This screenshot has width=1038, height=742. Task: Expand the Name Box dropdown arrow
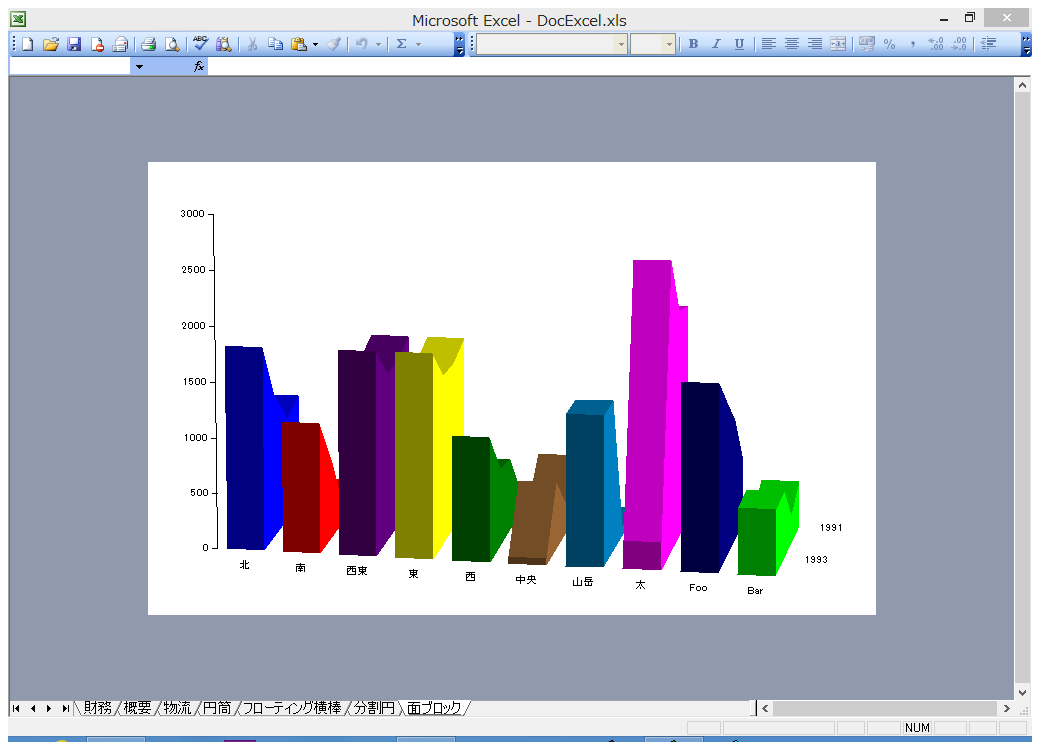point(139,66)
